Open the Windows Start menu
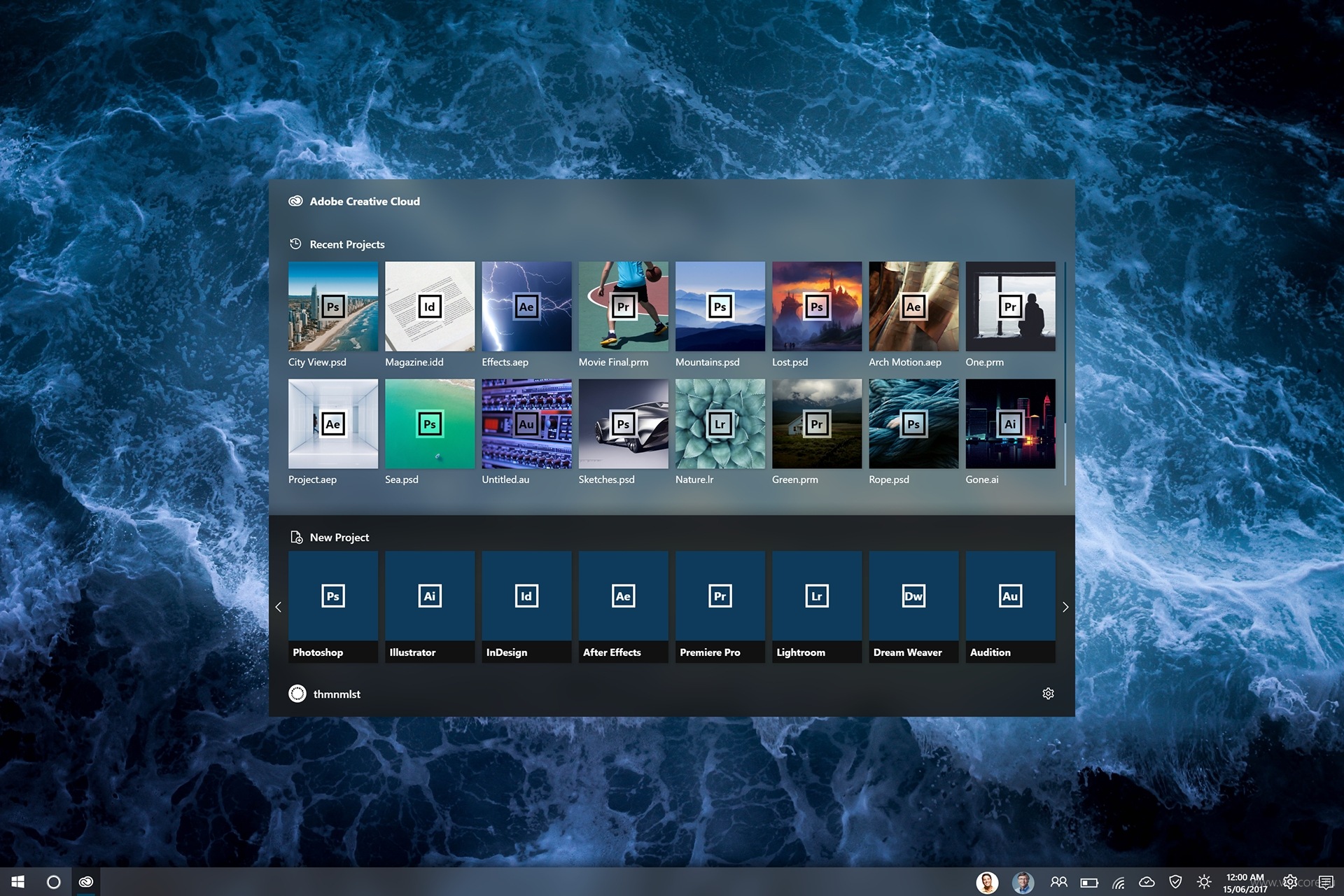 18,882
